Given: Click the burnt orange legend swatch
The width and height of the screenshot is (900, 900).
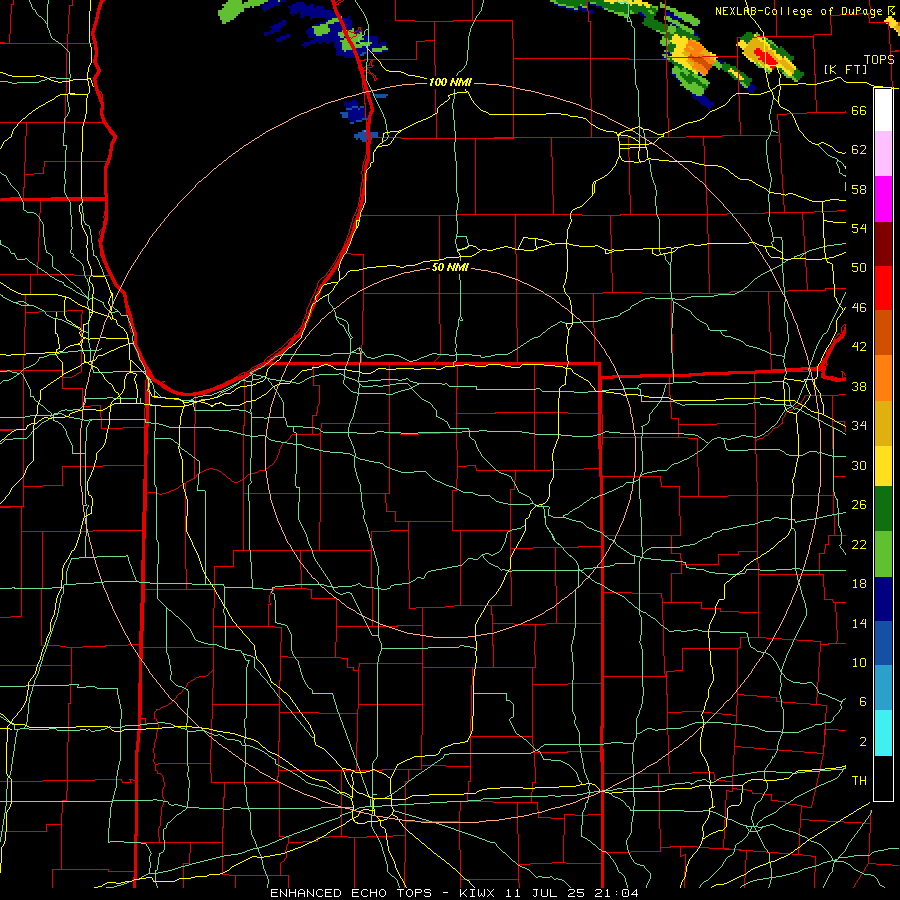Looking at the screenshot, I should point(883,332).
